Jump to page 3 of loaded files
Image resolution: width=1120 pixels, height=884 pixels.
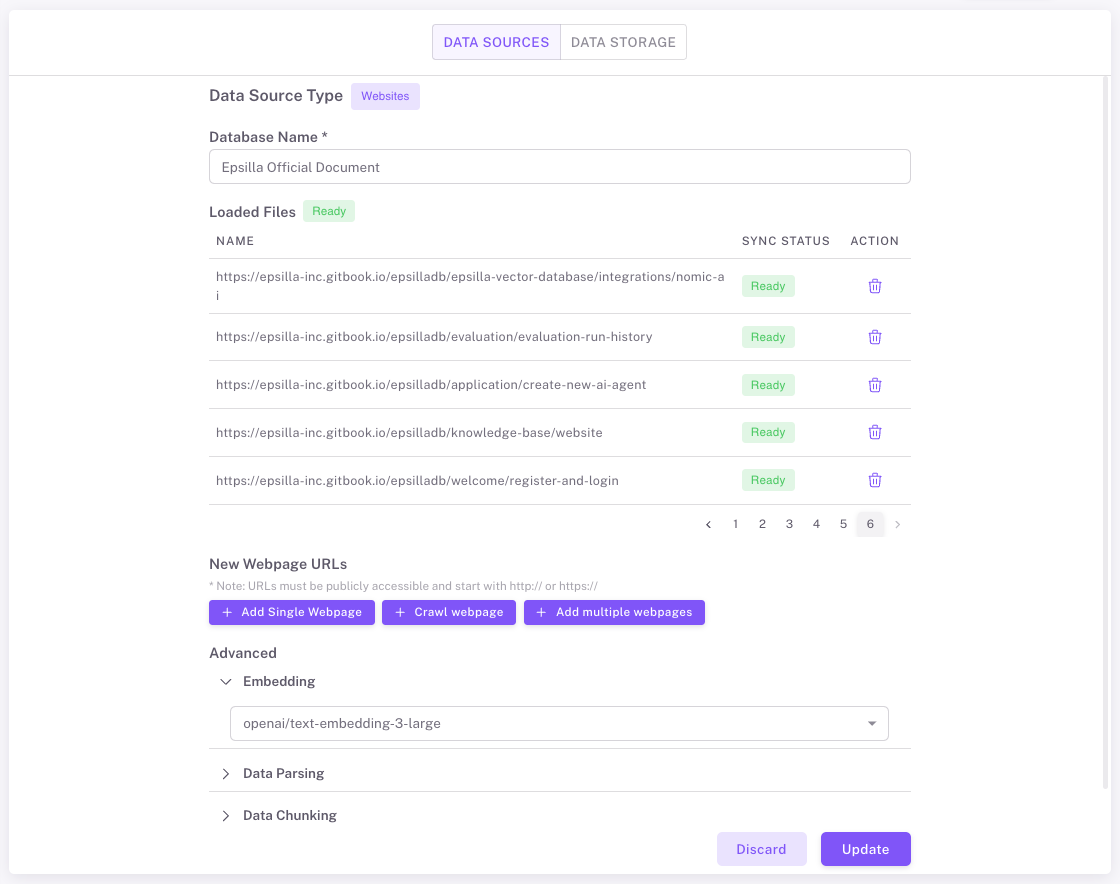(789, 524)
